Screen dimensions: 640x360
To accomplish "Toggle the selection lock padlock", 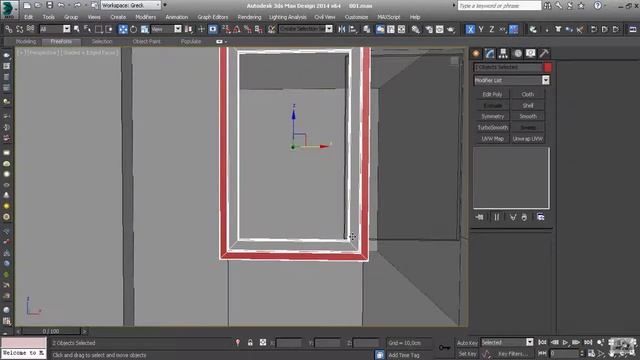I will point(250,343).
